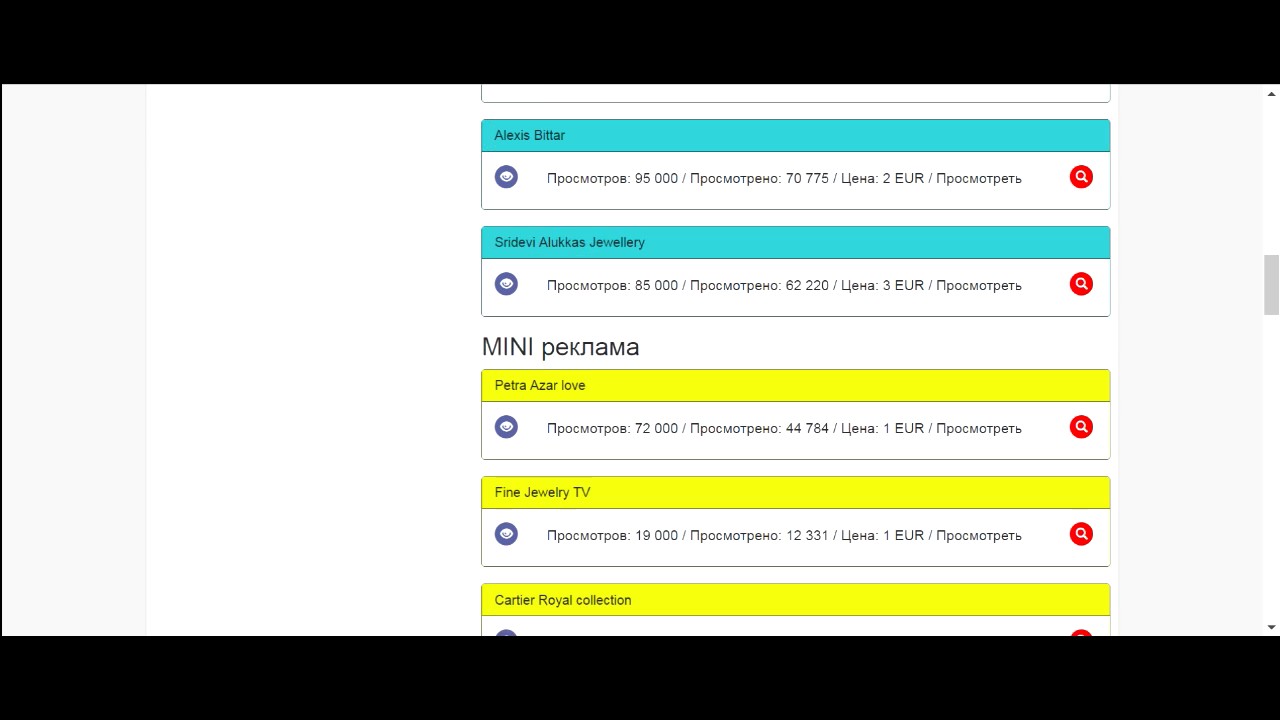This screenshot has height=720, width=1280.
Task: Click the scrollbar up arrow
Action: point(1271,94)
